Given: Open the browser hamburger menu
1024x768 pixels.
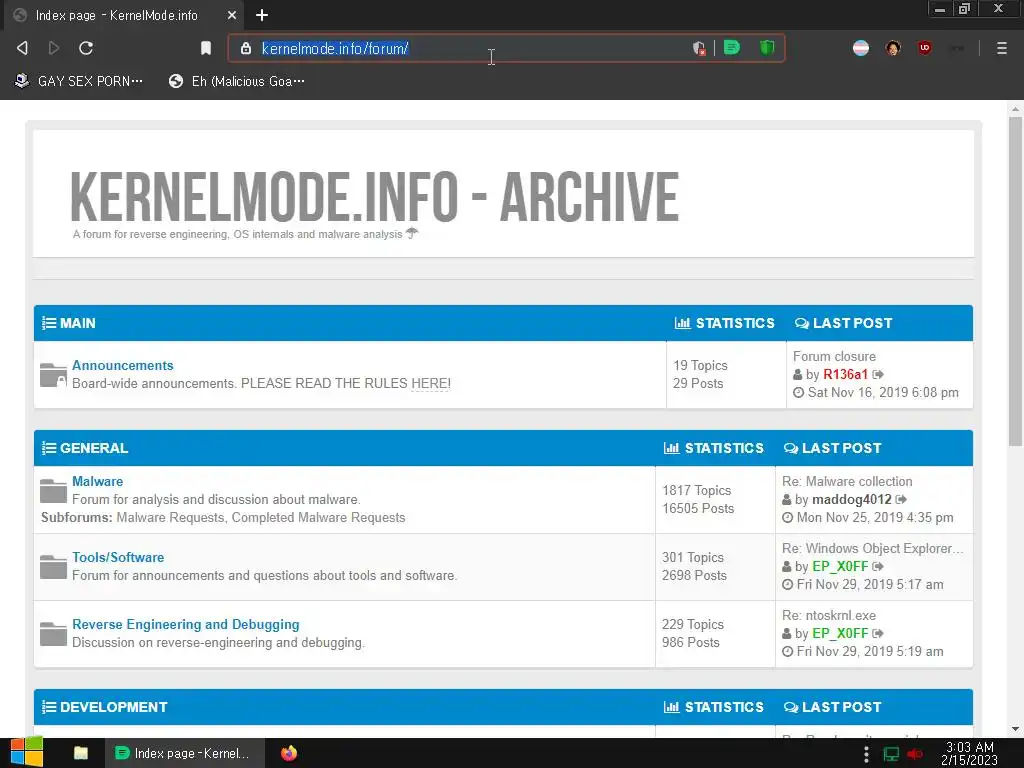Looking at the screenshot, I should click(x=1002, y=48).
